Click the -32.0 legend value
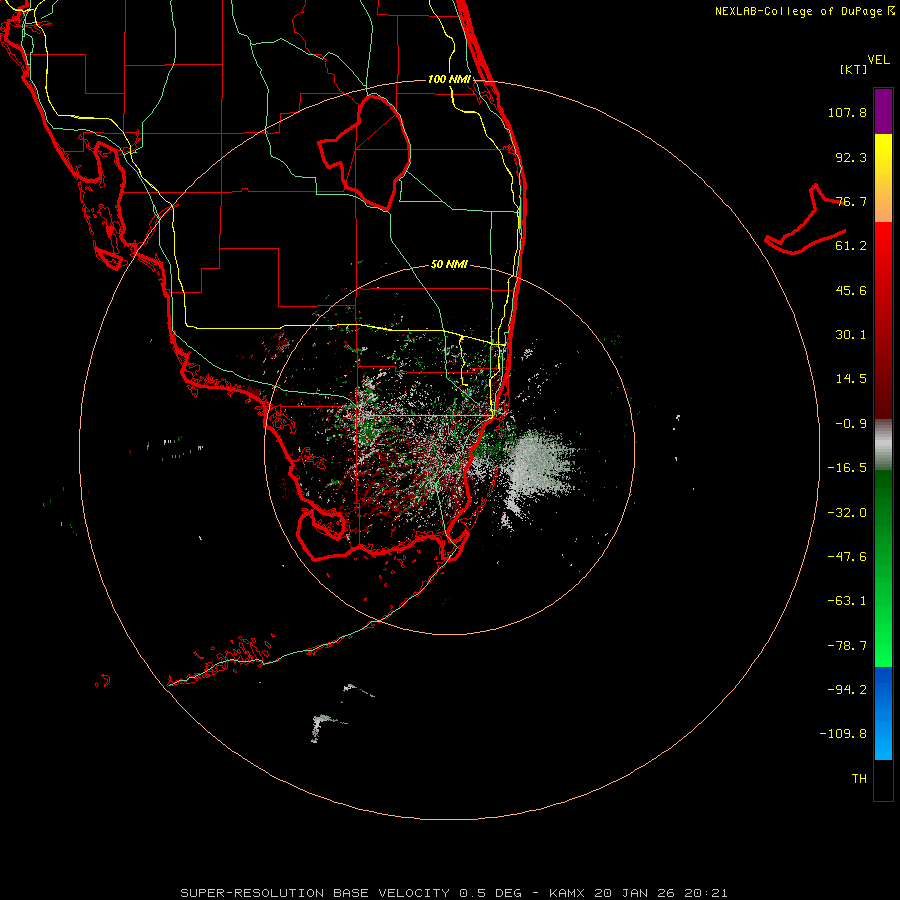 pos(847,513)
